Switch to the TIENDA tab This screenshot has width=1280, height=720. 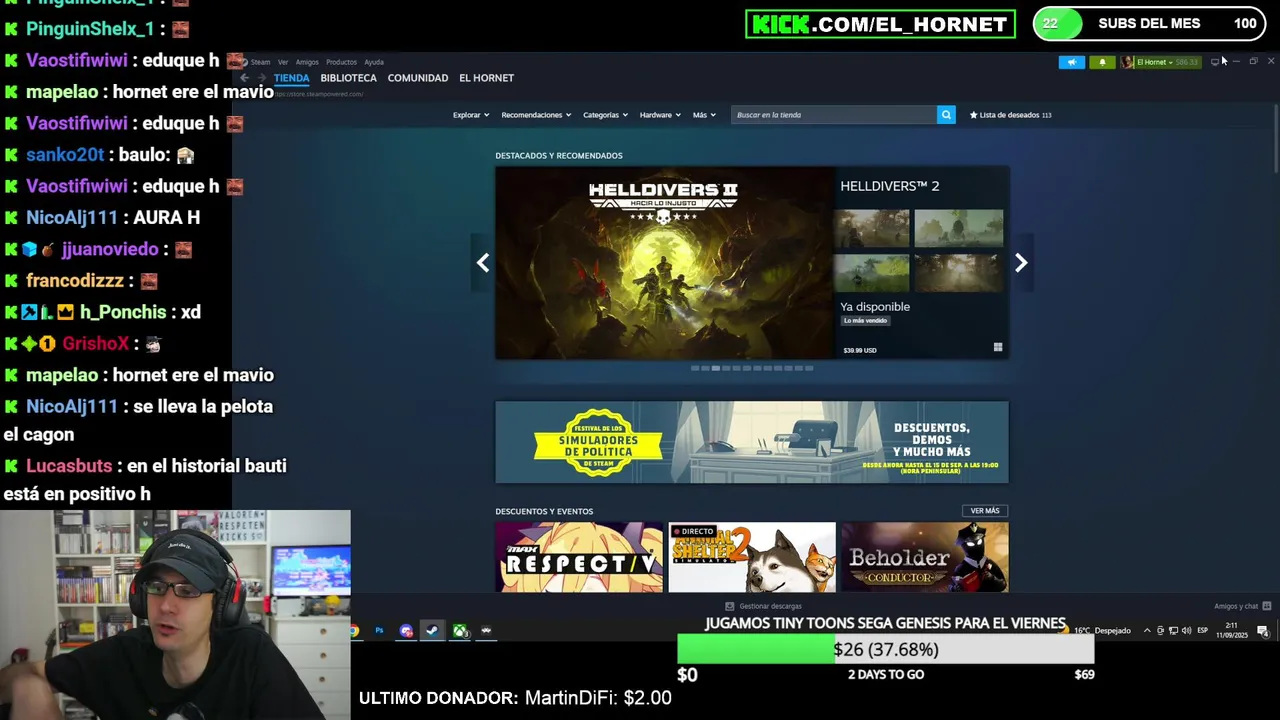click(292, 78)
